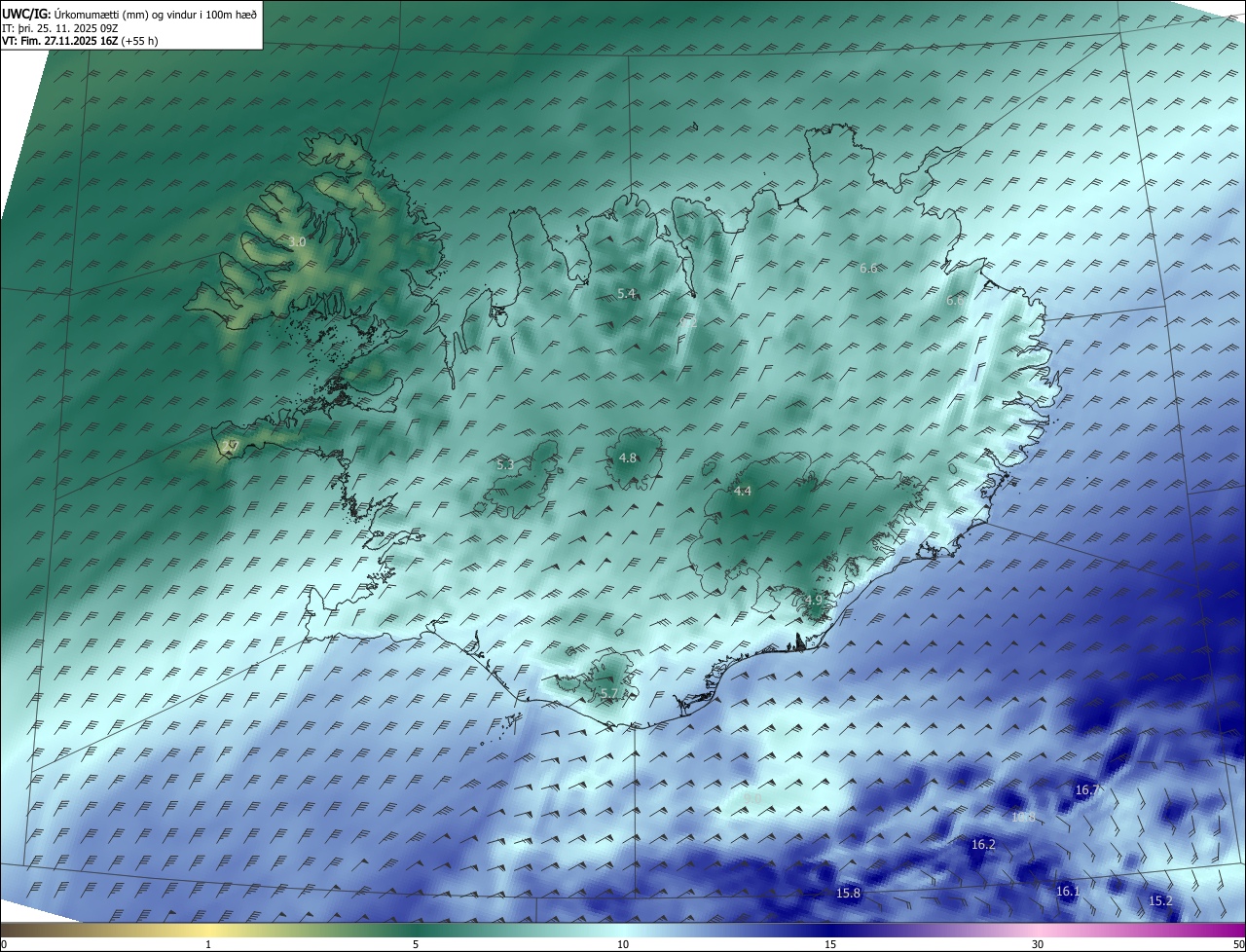The height and width of the screenshot is (952, 1246).
Task: Click the 3.0 value over the Westfjords
Action: (298, 241)
